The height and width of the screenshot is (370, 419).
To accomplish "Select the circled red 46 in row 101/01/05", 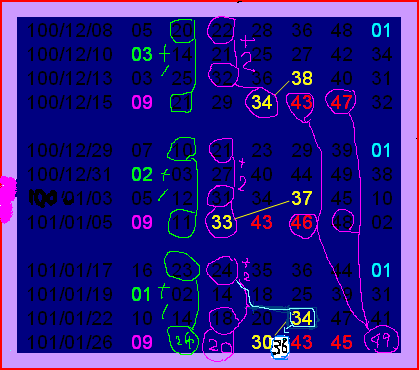I will pos(302,222).
